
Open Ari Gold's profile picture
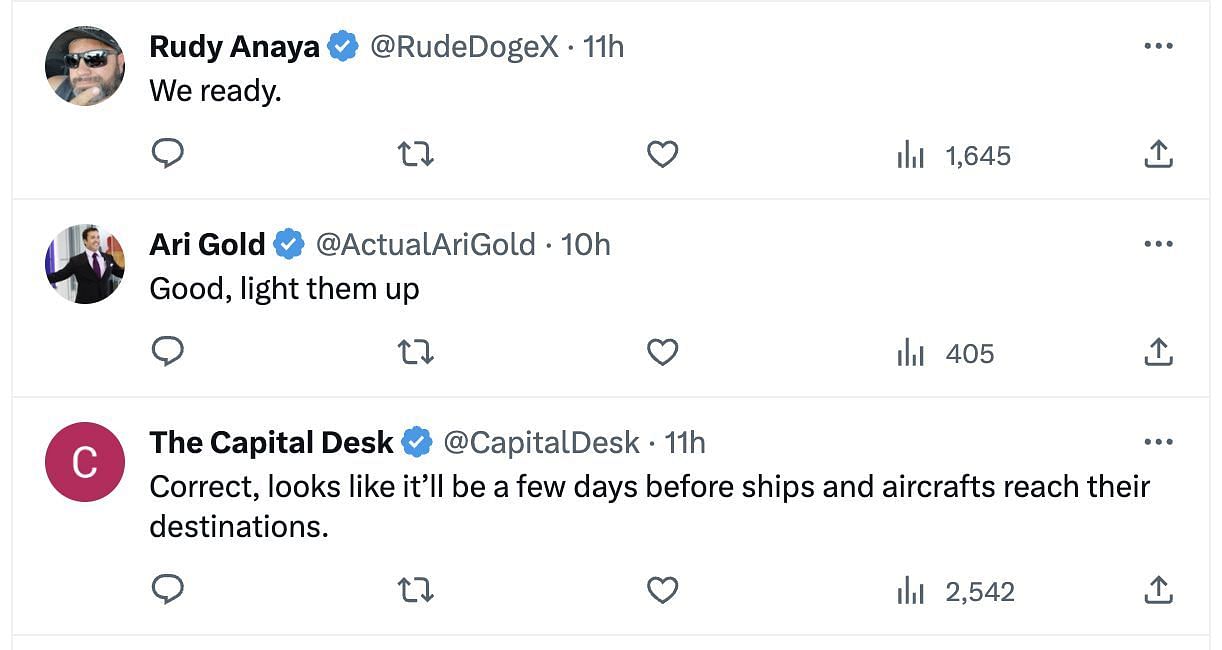coord(85,264)
